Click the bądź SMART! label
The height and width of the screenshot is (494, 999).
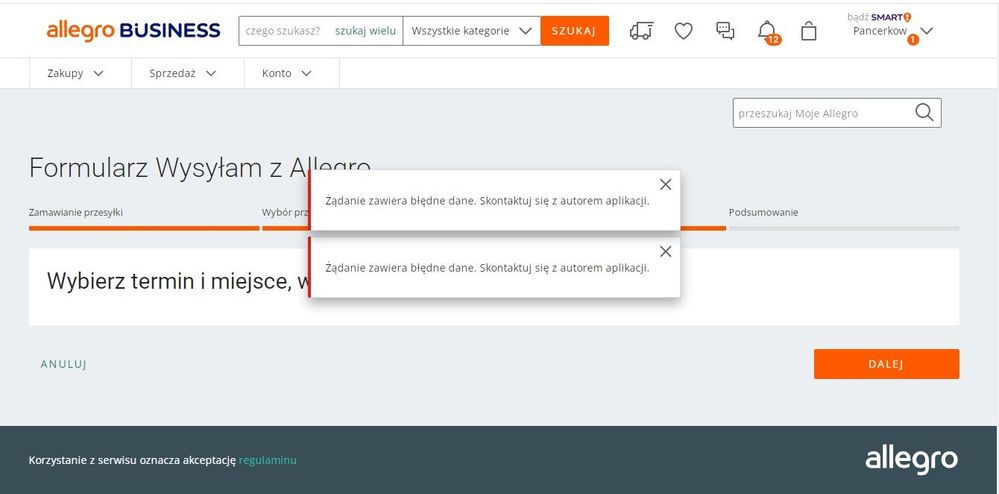879,17
